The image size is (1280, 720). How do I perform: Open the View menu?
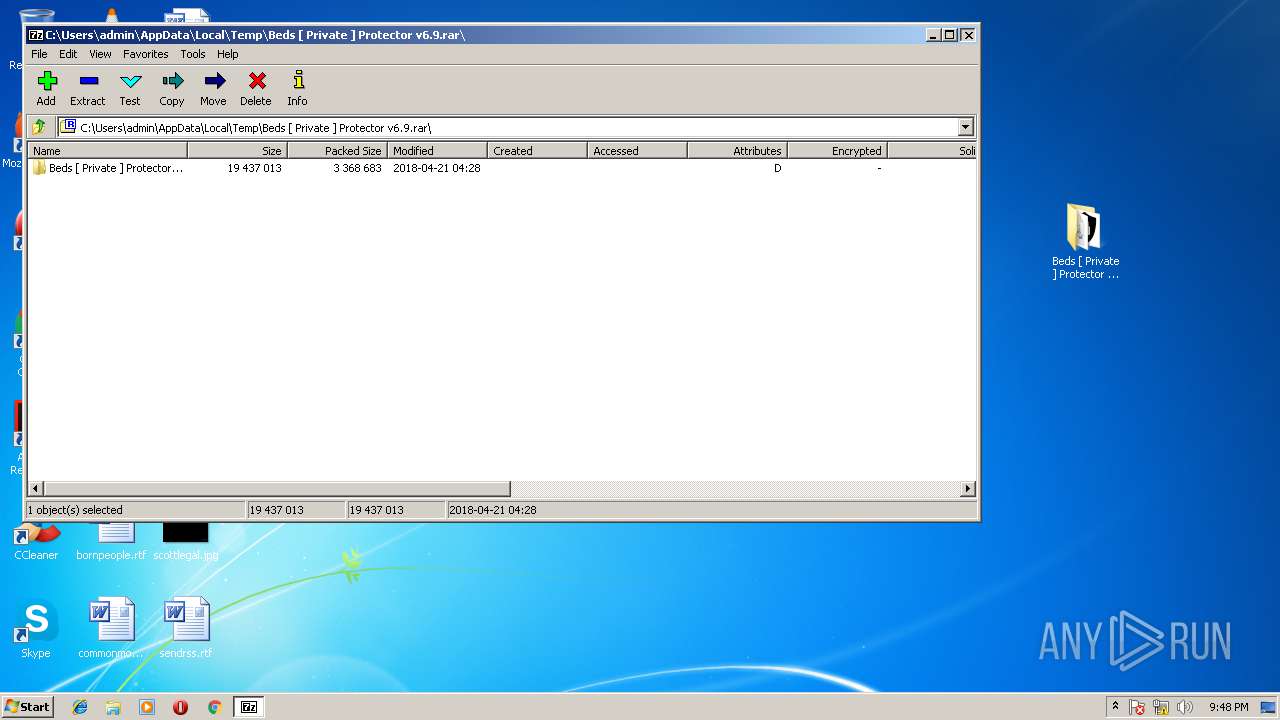pos(100,54)
